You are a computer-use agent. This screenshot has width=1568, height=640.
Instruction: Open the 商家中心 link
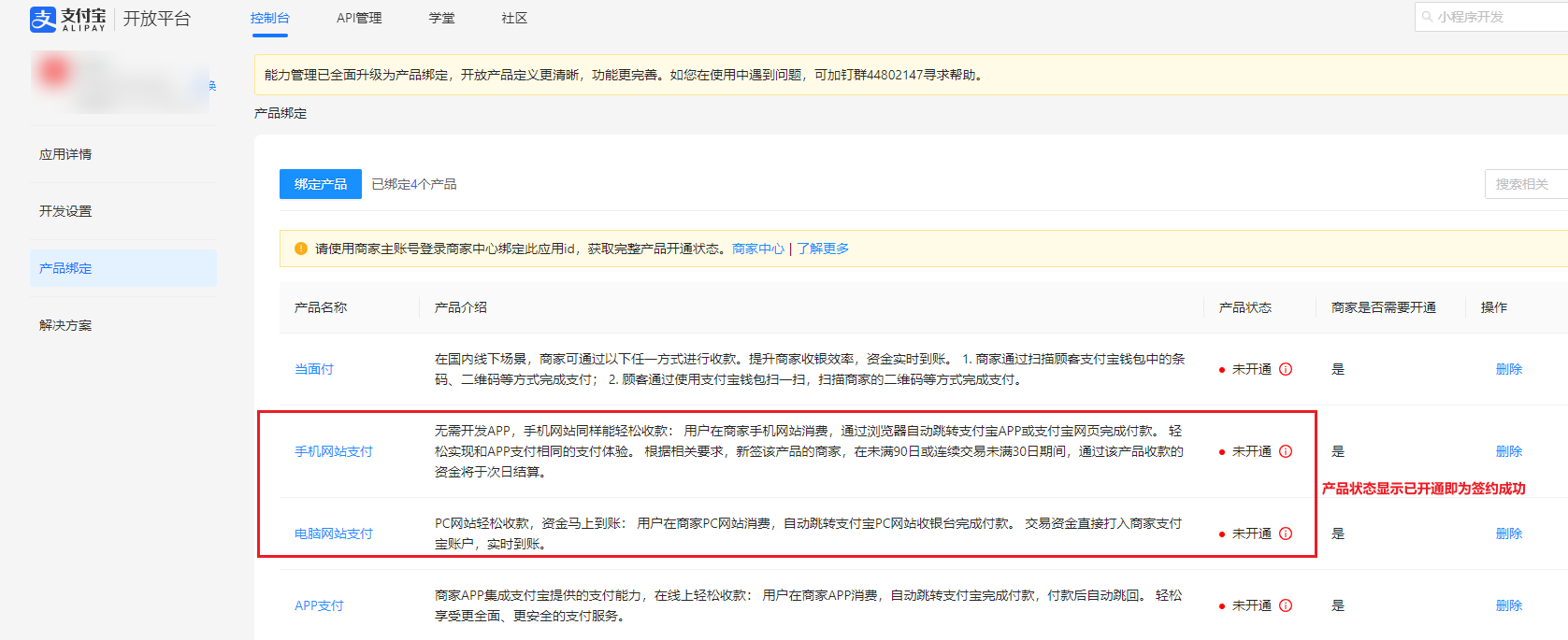[x=758, y=249]
